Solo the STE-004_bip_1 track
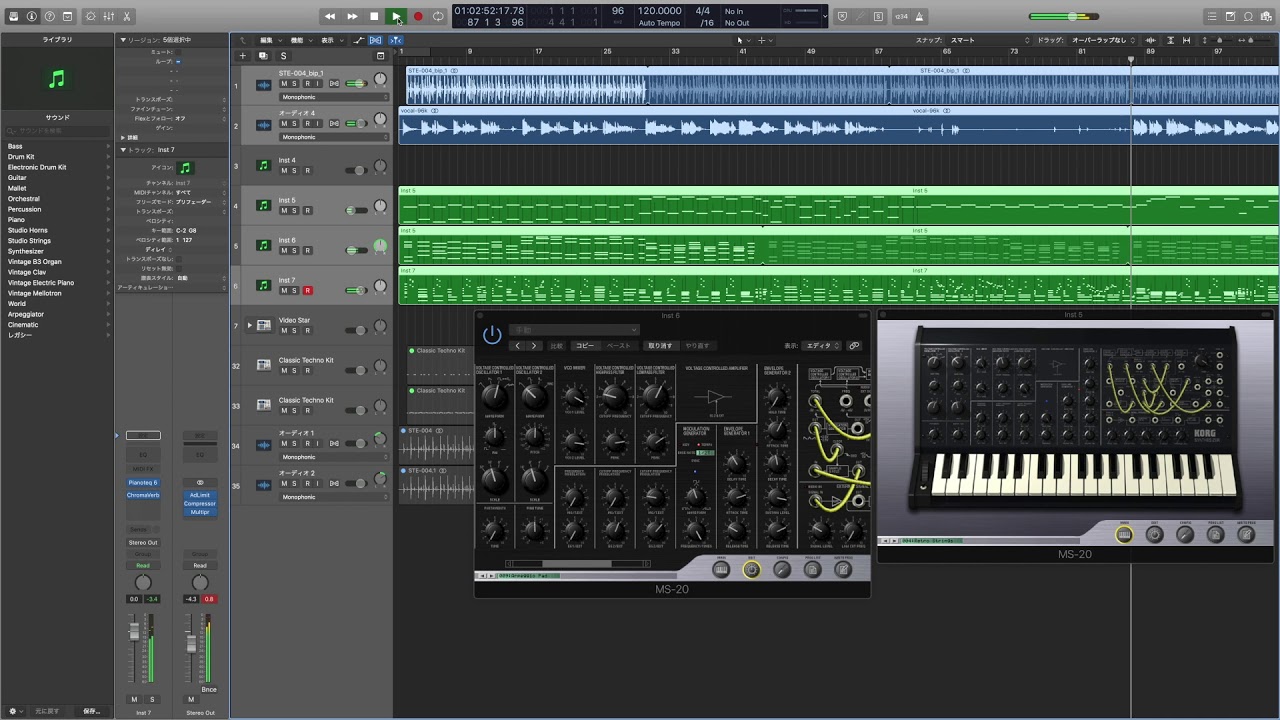The image size is (1280, 720). tap(296, 84)
